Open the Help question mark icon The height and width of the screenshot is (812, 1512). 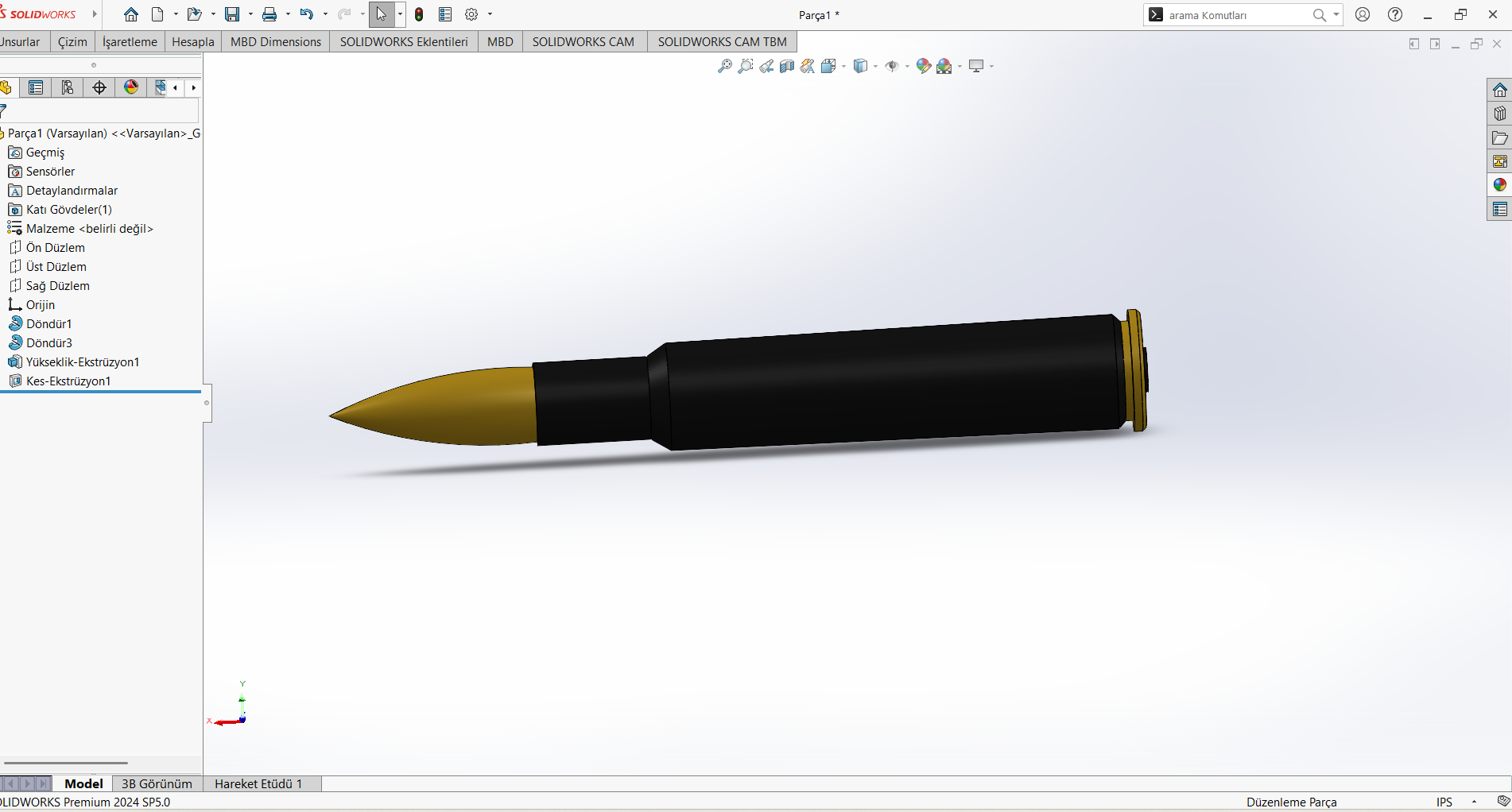coord(1395,14)
